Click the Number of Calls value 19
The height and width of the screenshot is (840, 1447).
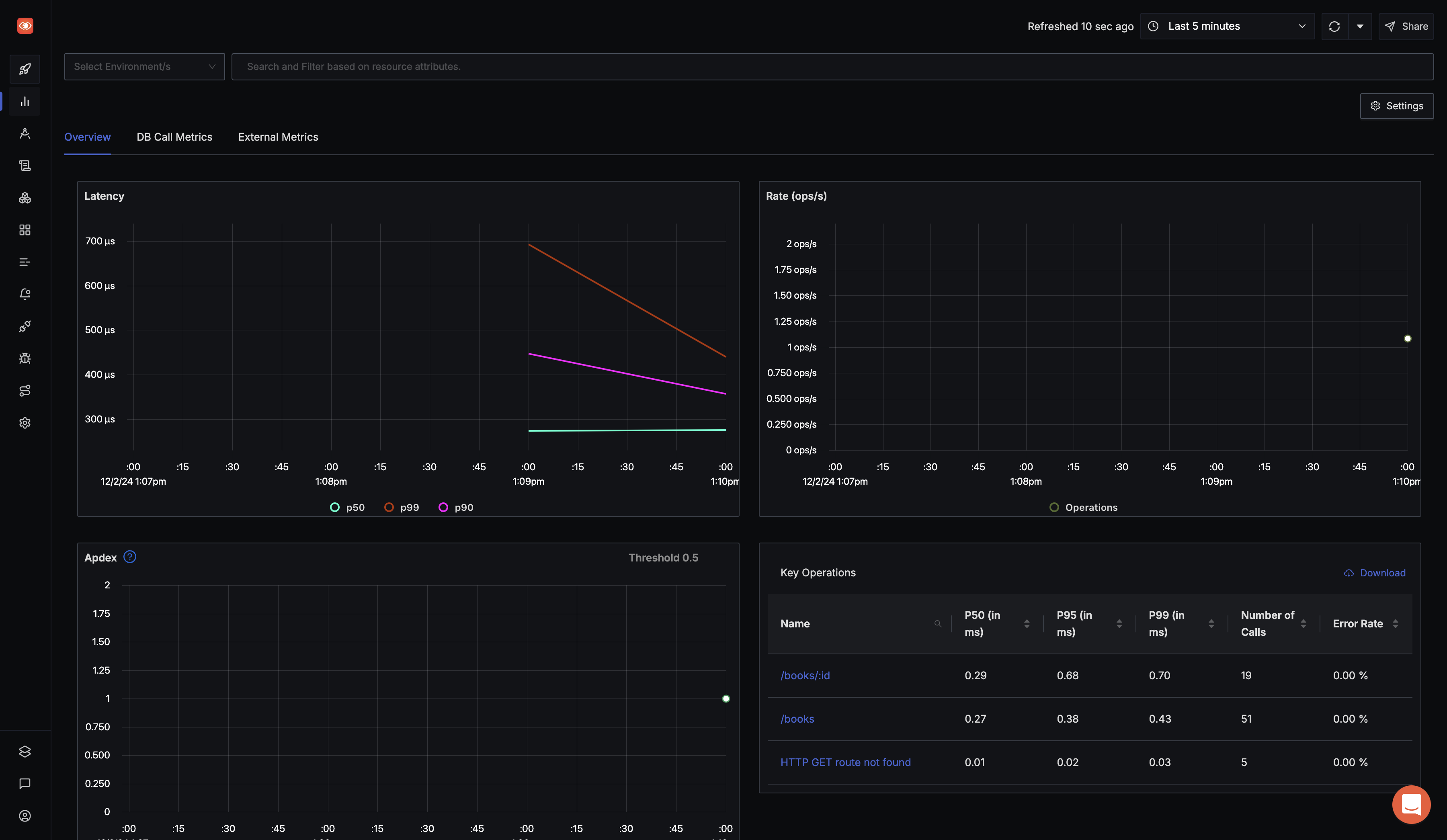pos(1246,676)
